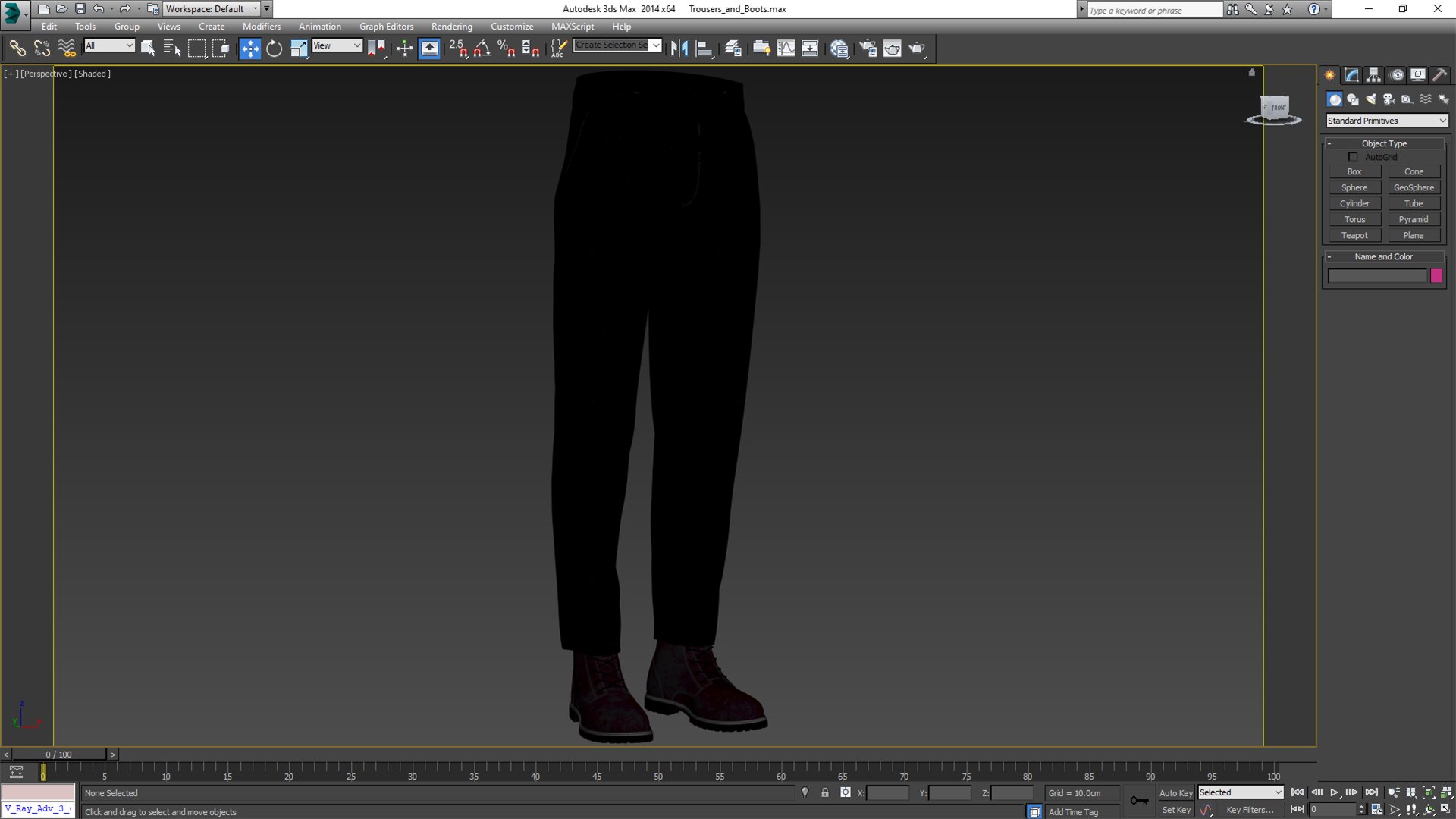The width and height of the screenshot is (1456, 819).
Task: Click the GeoSphere primitive button
Action: [1414, 188]
